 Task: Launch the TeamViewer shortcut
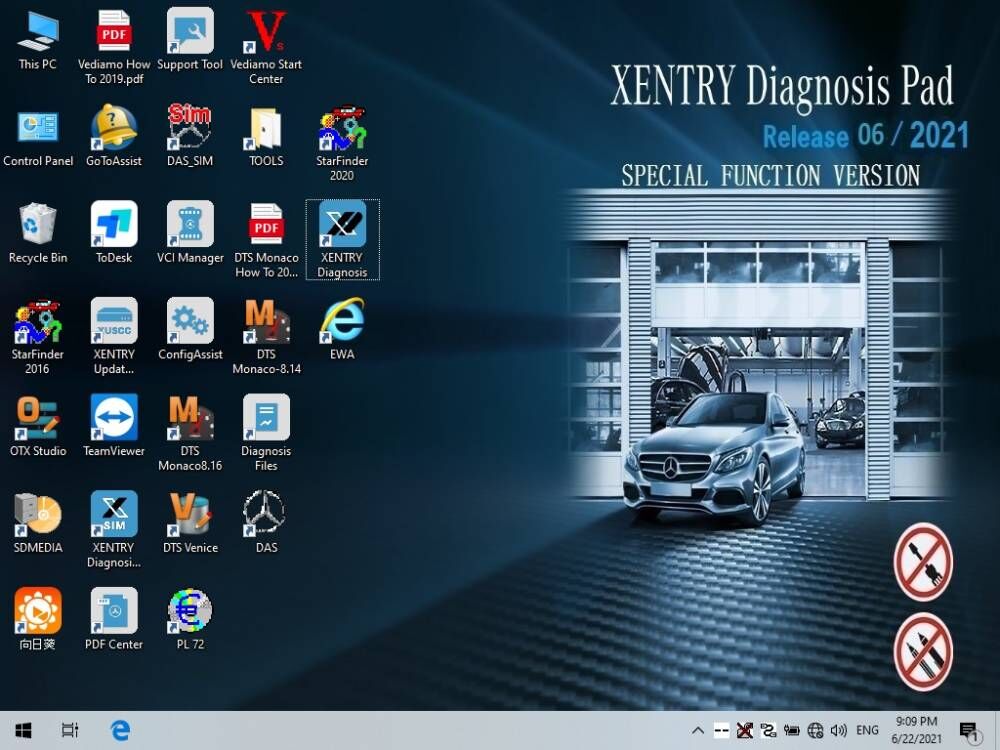[114, 427]
